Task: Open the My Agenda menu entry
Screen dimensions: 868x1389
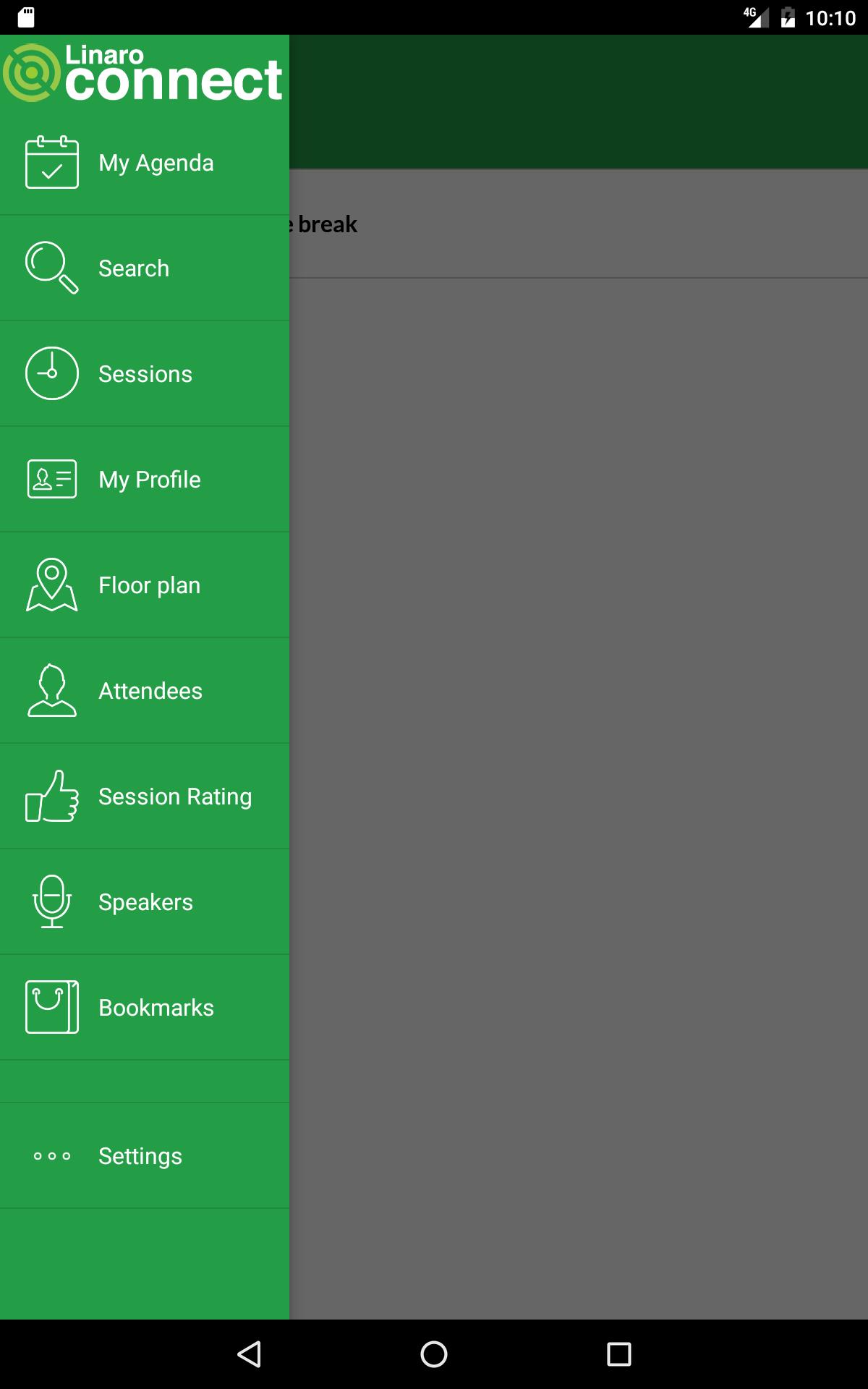Action: (145, 162)
